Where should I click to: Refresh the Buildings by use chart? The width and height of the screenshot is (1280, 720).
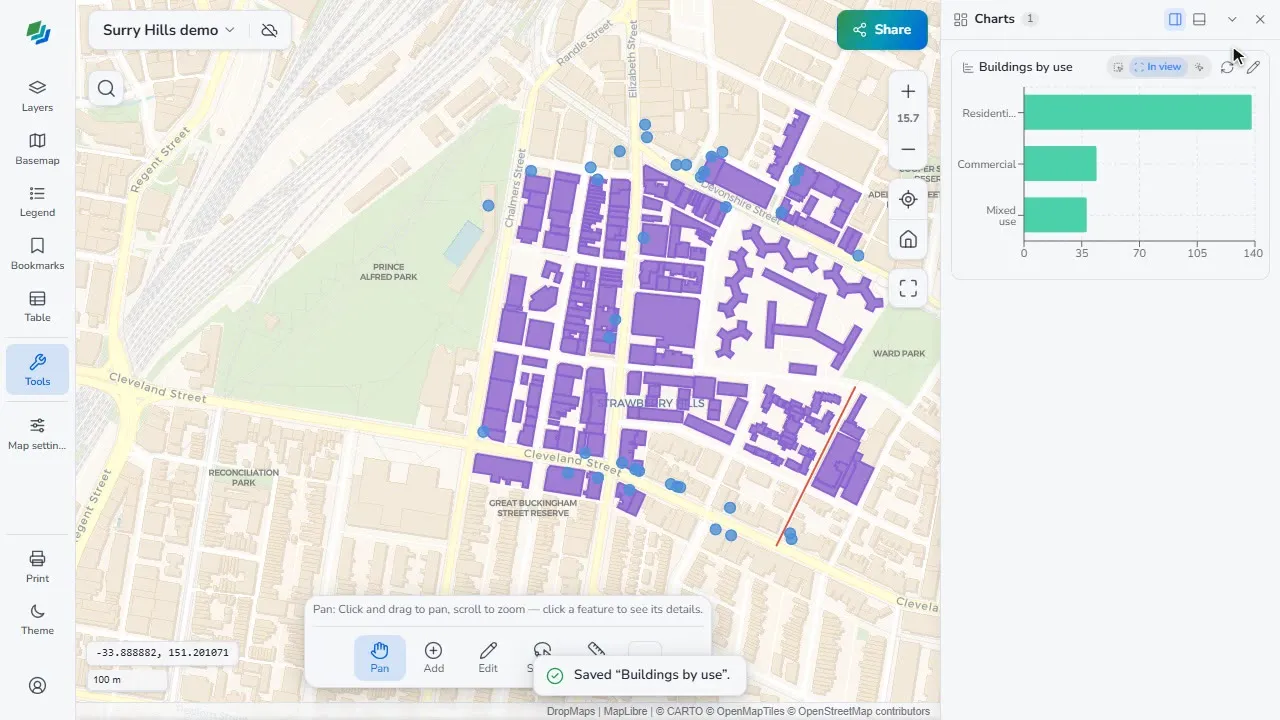[x=1227, y=67]
